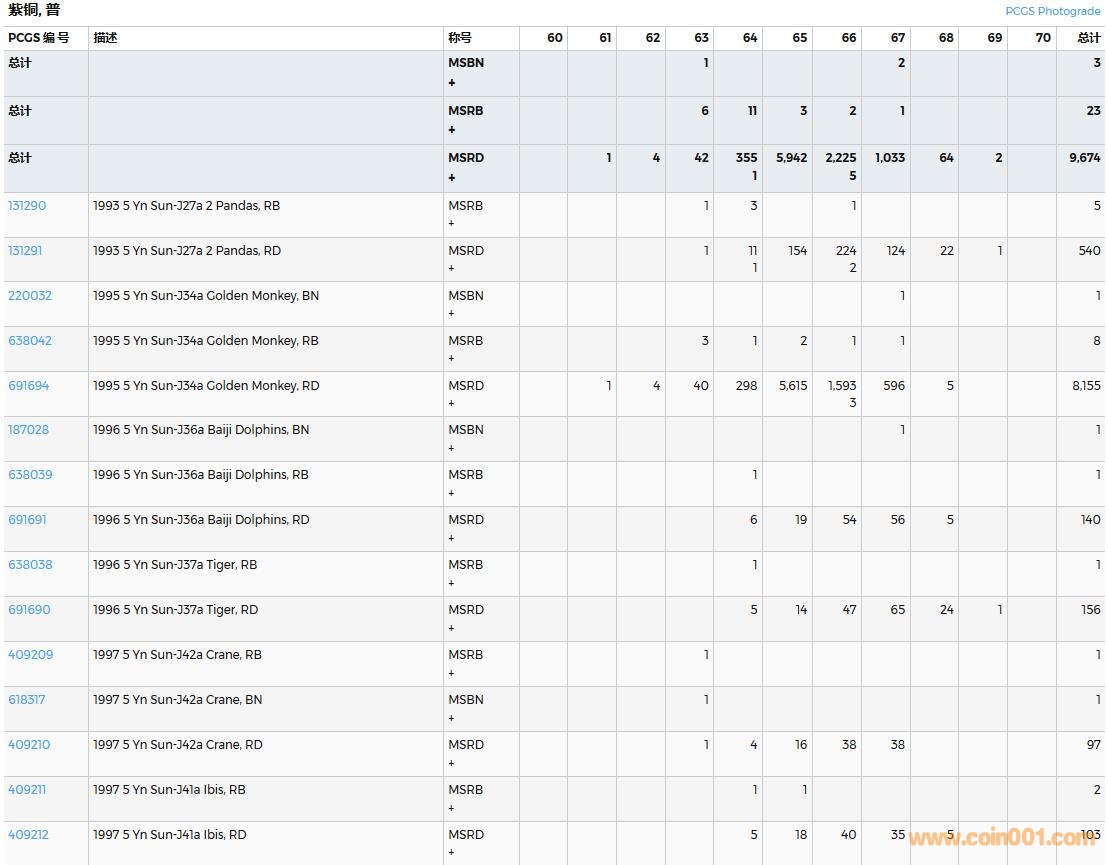Click PCGS number 131291 for Pandas RD

(27, 251)
